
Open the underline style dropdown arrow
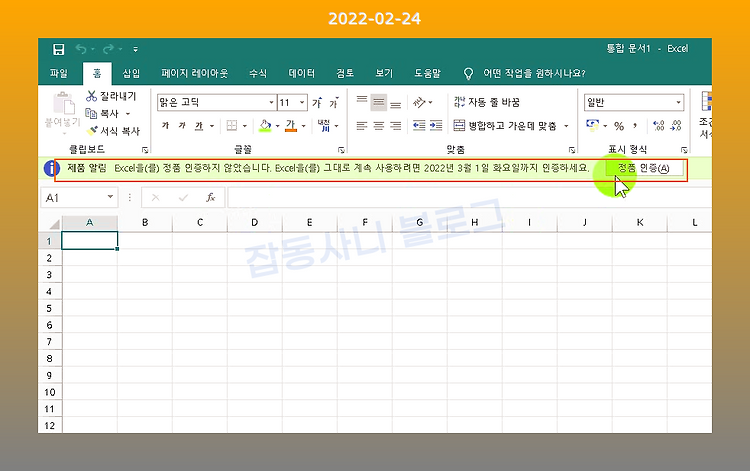point(212,126)
